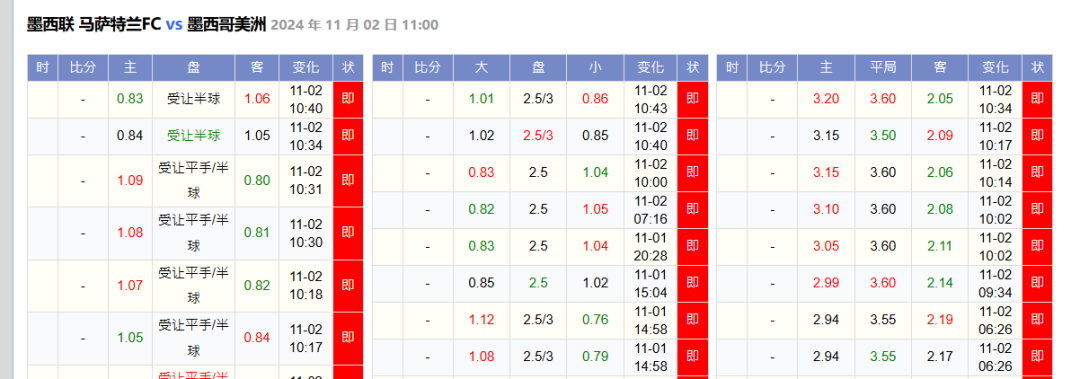This screenshot has height=379, width=1080.
Task: Click the under odds value 0.86
Action: pyautogui.click(x=595, y=99)
